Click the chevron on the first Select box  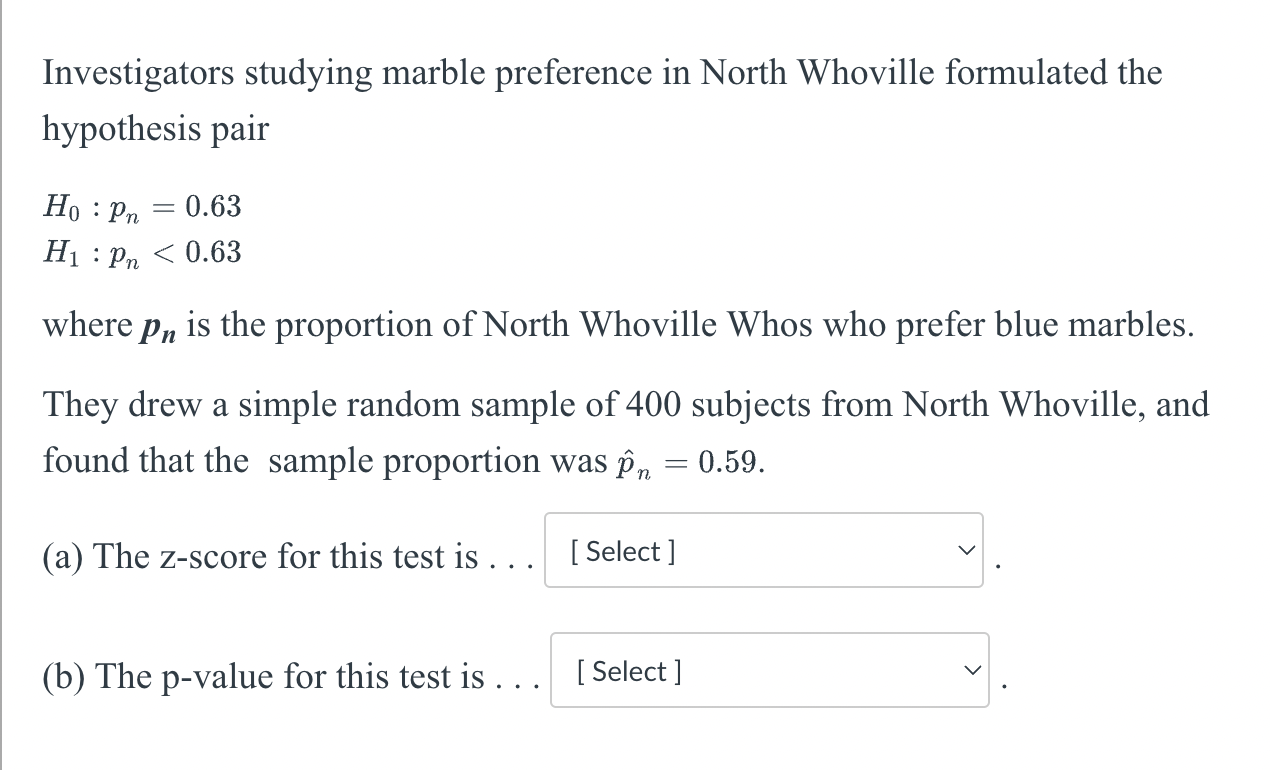[964, 548]
